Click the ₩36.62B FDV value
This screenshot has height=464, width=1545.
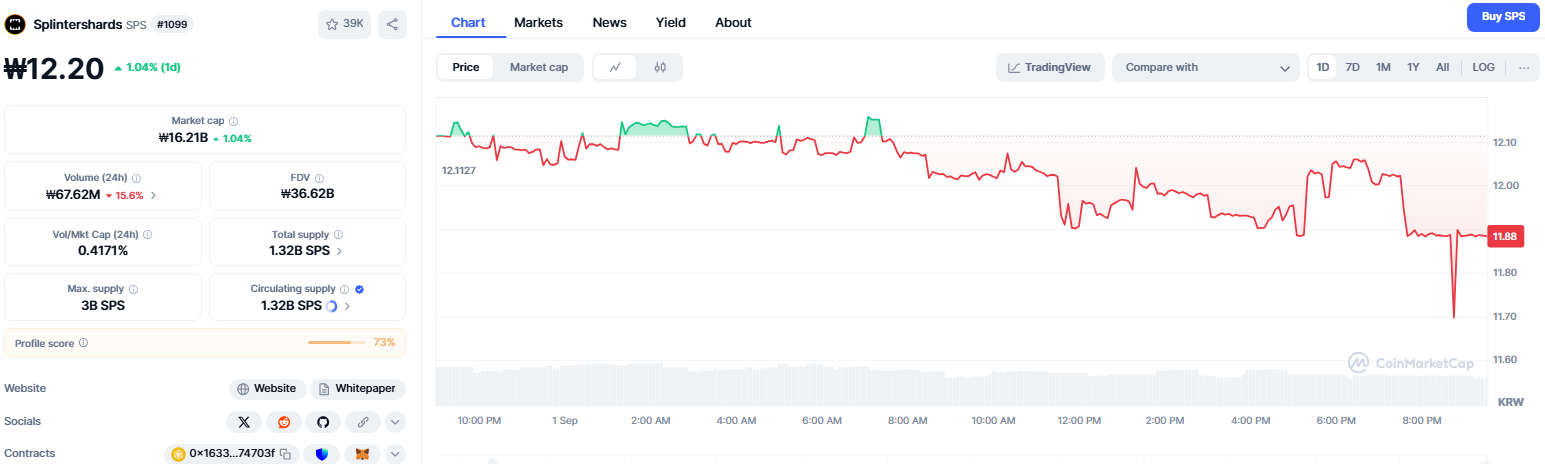[x=307, y=194]
